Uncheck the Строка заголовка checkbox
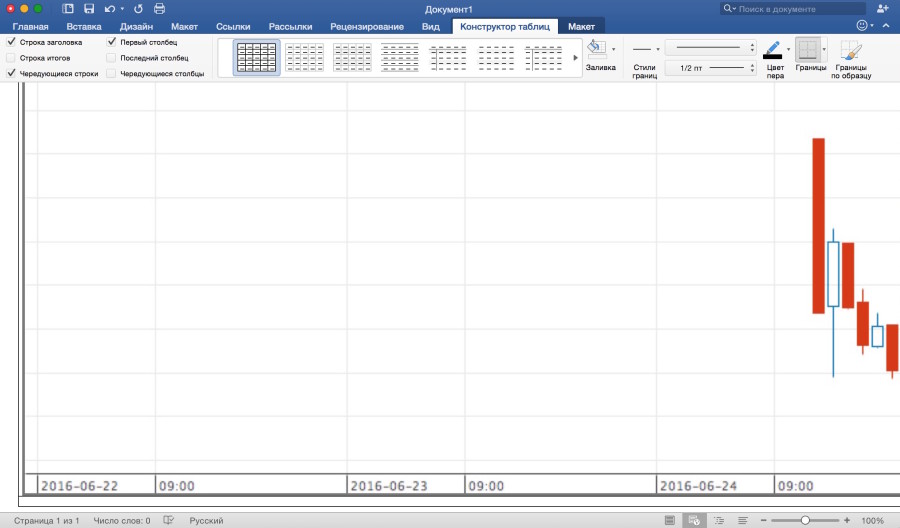 tap(11, 43)
